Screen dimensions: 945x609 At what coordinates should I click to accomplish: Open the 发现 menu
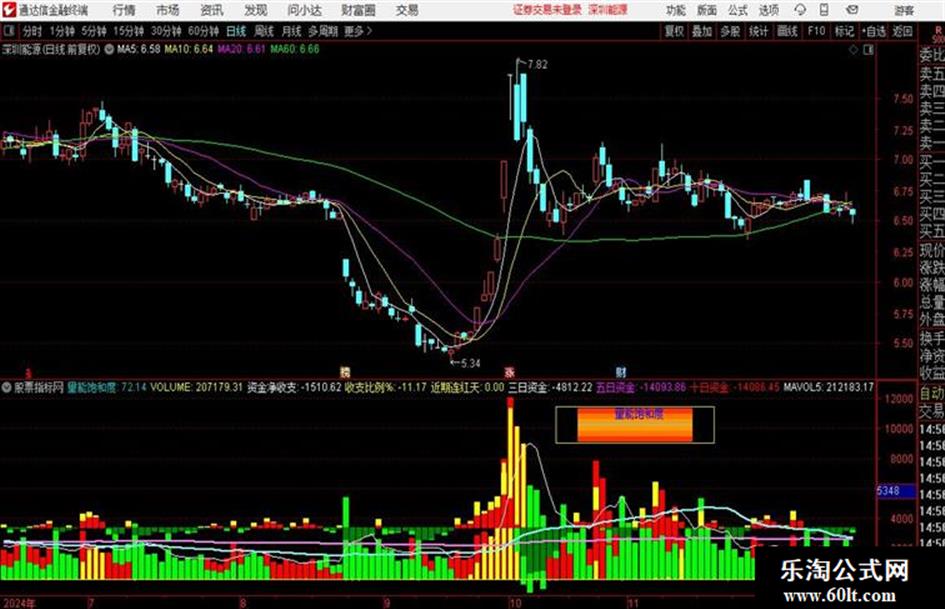pos(256,10)
